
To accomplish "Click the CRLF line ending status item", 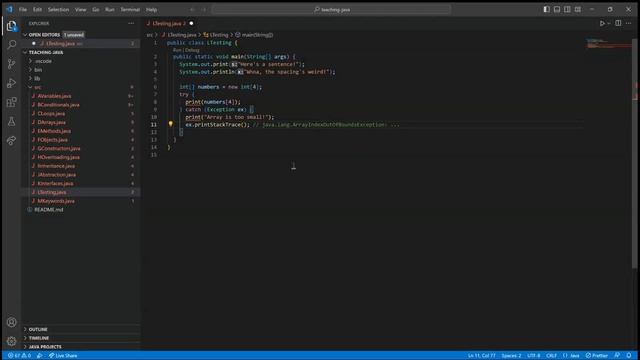I will [x=551, y=356].
